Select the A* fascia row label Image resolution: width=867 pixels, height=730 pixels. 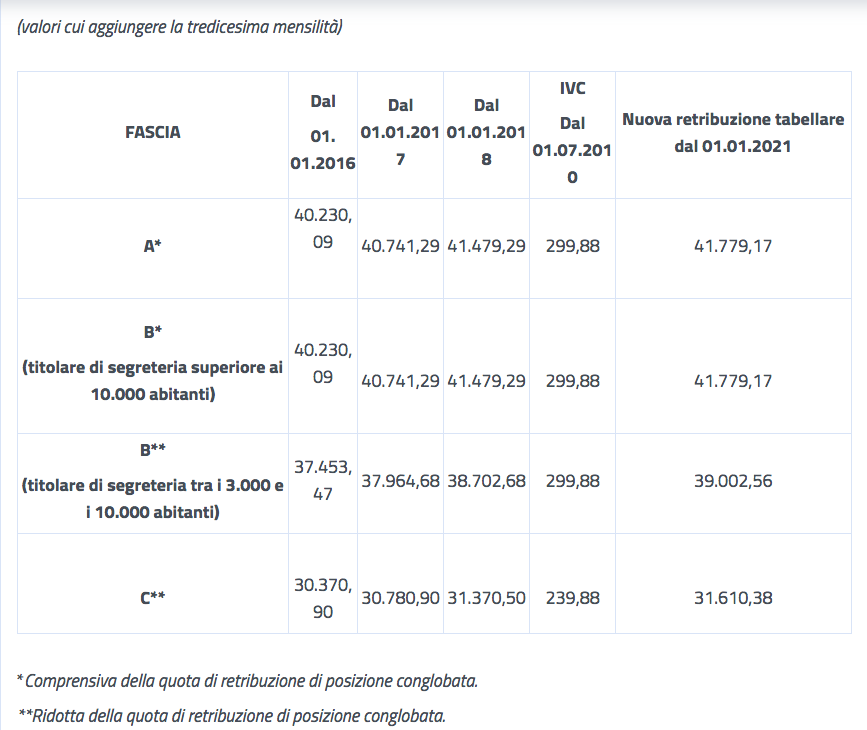coord(153,246)
